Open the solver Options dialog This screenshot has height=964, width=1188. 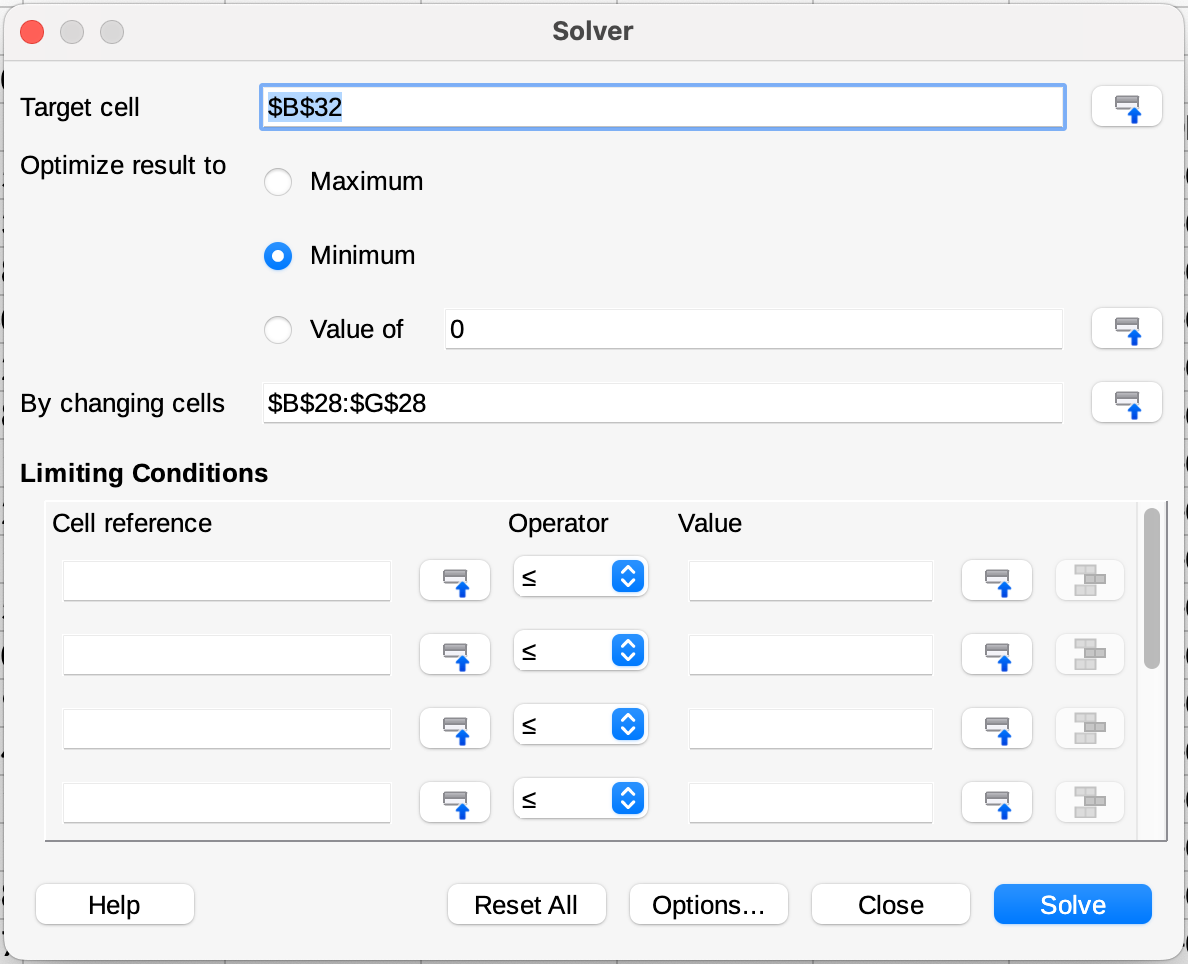click(708, 905)
